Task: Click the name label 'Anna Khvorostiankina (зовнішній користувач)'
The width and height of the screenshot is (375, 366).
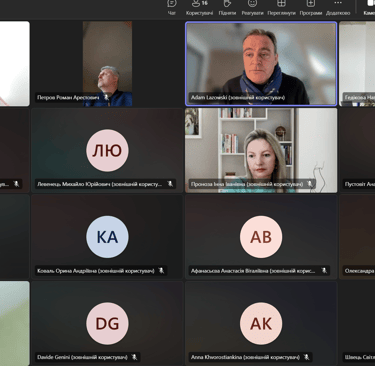Action: tap(245, 357)
